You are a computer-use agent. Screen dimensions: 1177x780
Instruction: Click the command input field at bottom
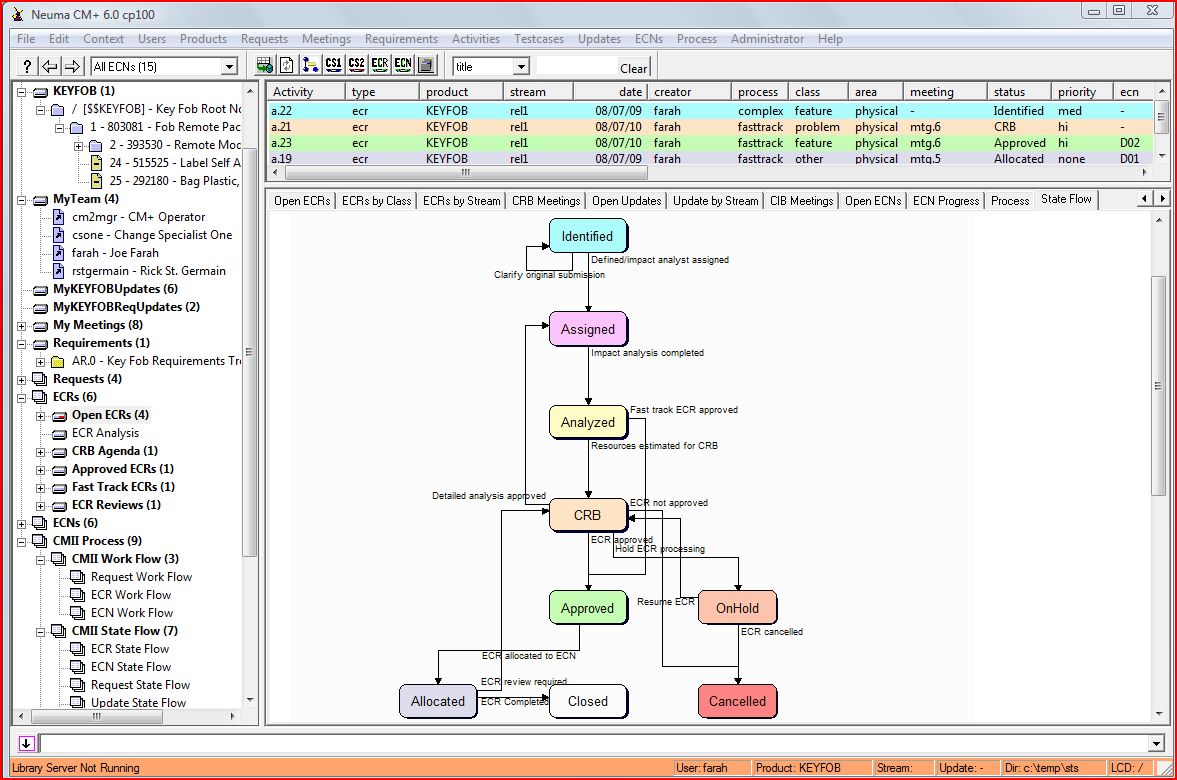pyautogui.click(x=594, y=743)
